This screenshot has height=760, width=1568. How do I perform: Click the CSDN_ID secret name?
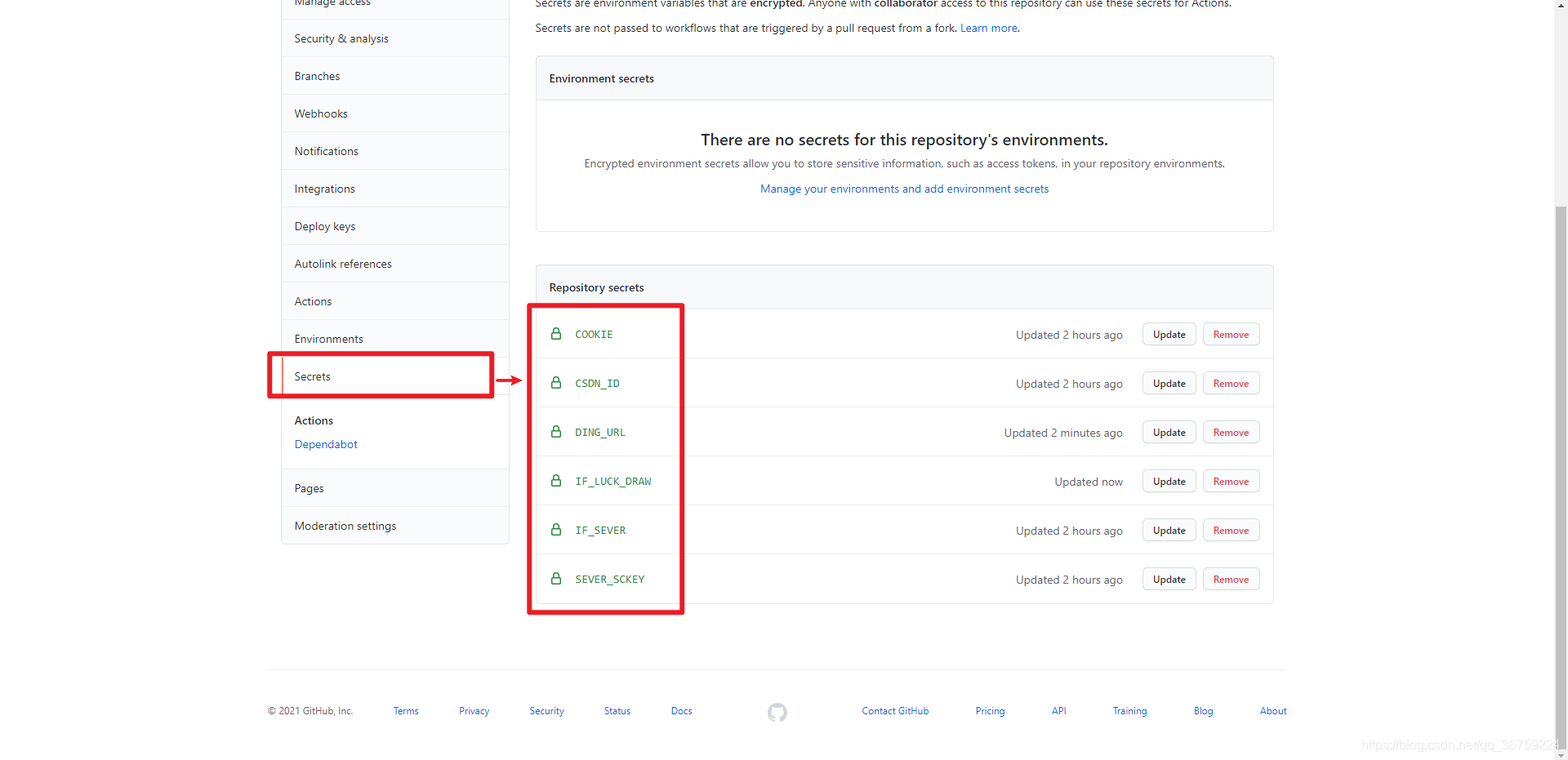pos(597,384)
